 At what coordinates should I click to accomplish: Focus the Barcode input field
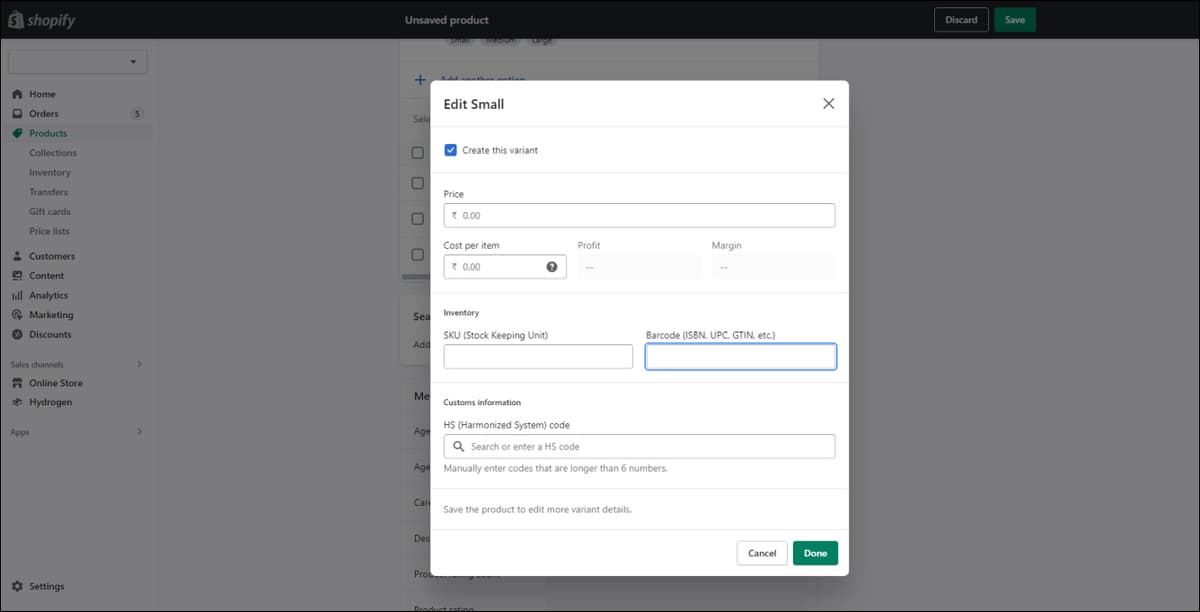[x=741, y=357]
